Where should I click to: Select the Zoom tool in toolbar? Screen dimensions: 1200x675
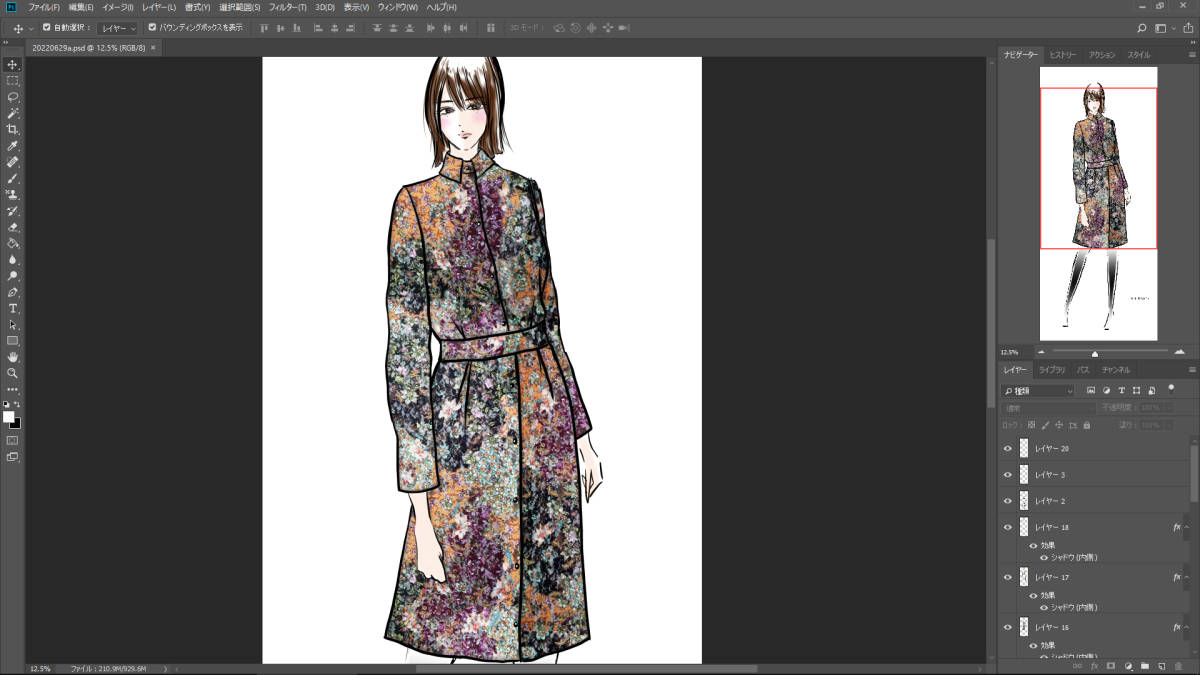tap(13, 373)
